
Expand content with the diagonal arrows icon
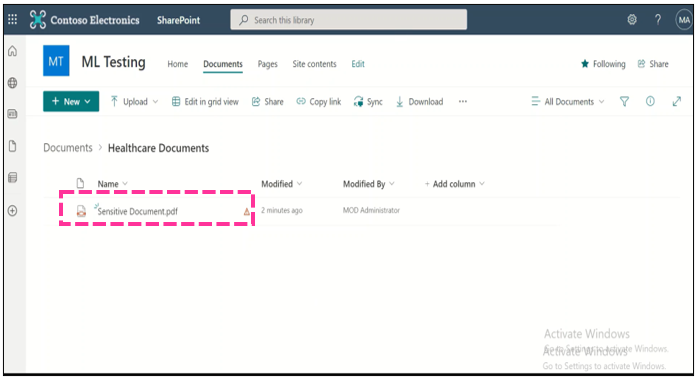point(677,101)
